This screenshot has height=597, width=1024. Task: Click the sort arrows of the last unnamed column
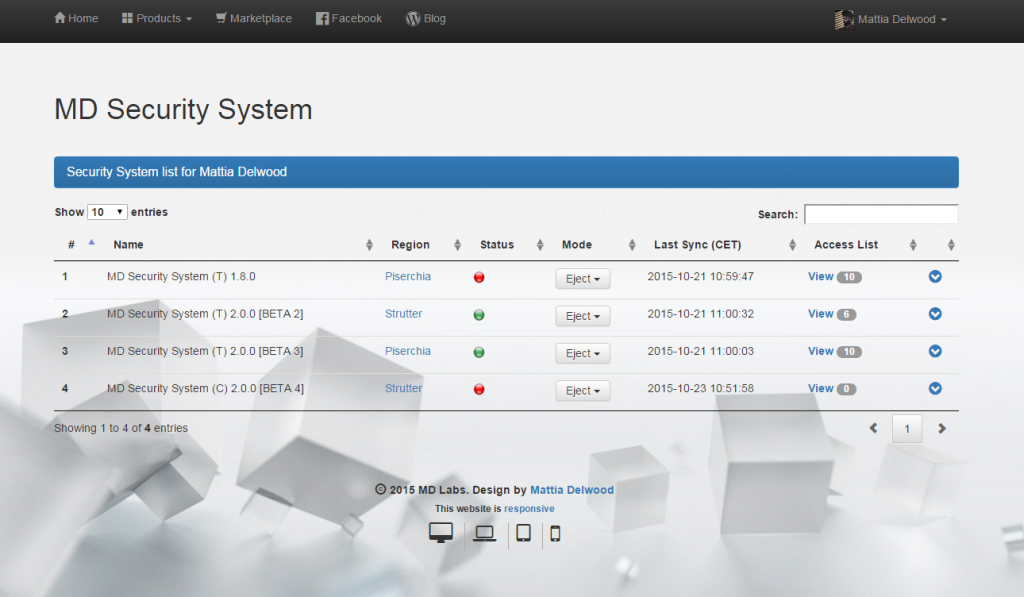[x=951, y=244]
